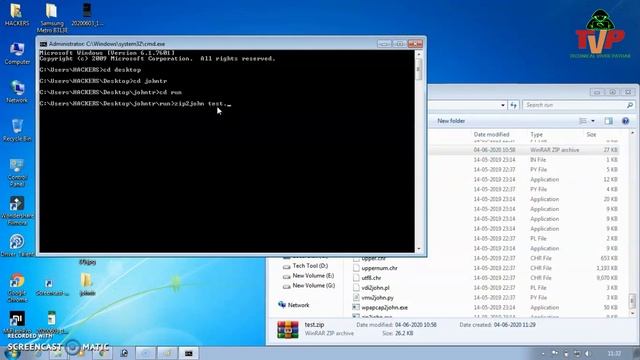Viewport: 640px width, 360px height.
Task: Switch to cmd taskbar button
Action: point(189,353)
